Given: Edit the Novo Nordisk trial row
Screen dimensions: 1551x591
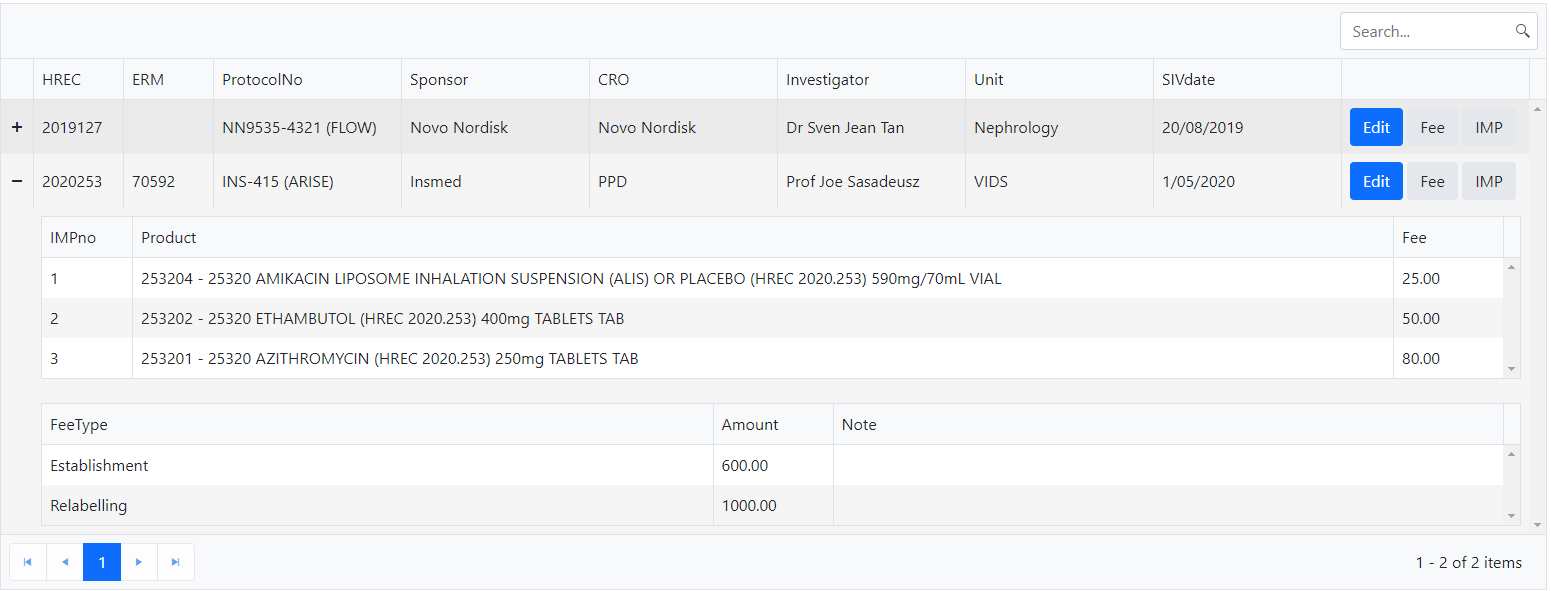Looking at the screenshot, I should pyautogui.click(x=1376, y=127).
